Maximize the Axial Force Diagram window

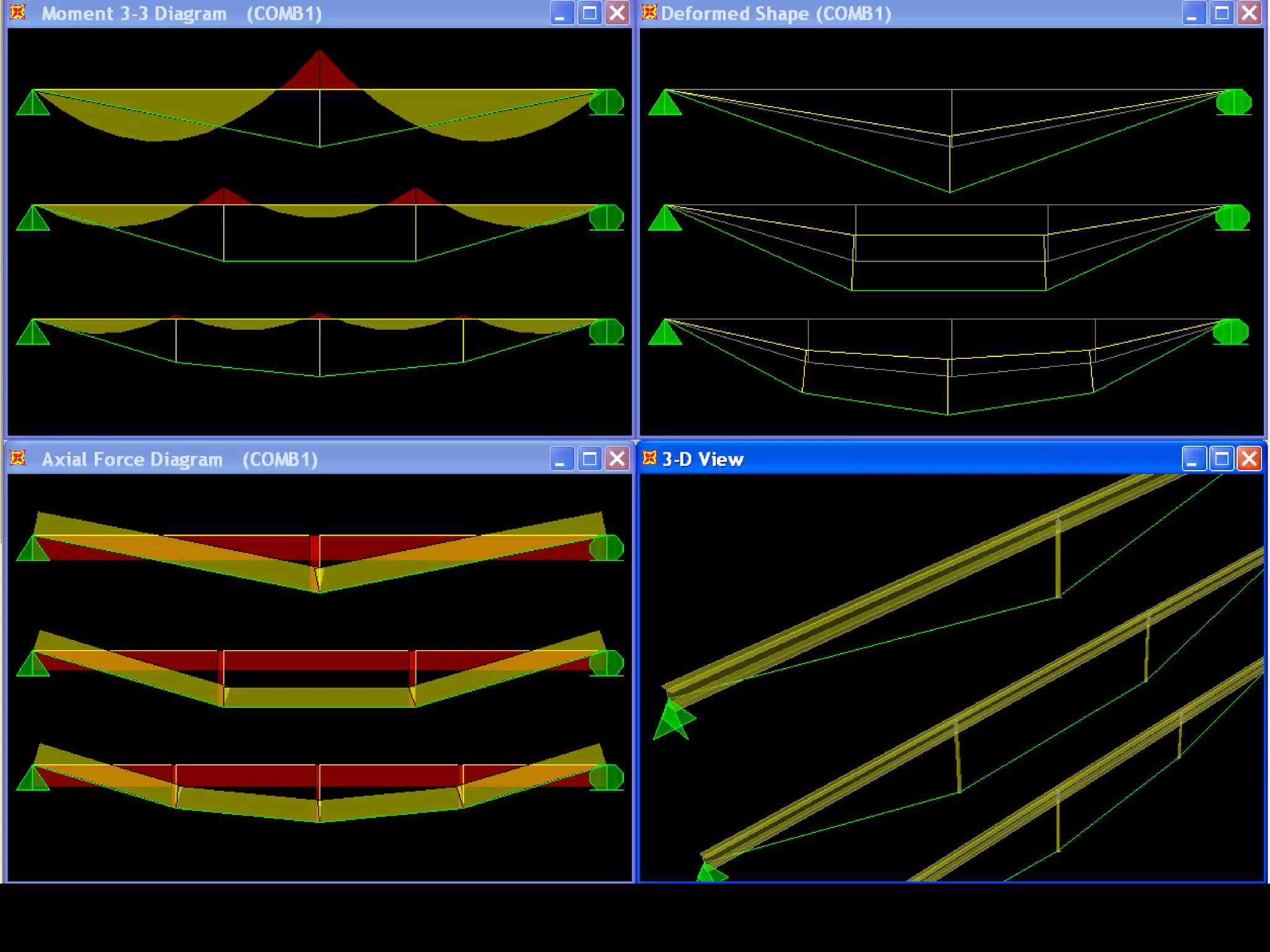point(590,459)
